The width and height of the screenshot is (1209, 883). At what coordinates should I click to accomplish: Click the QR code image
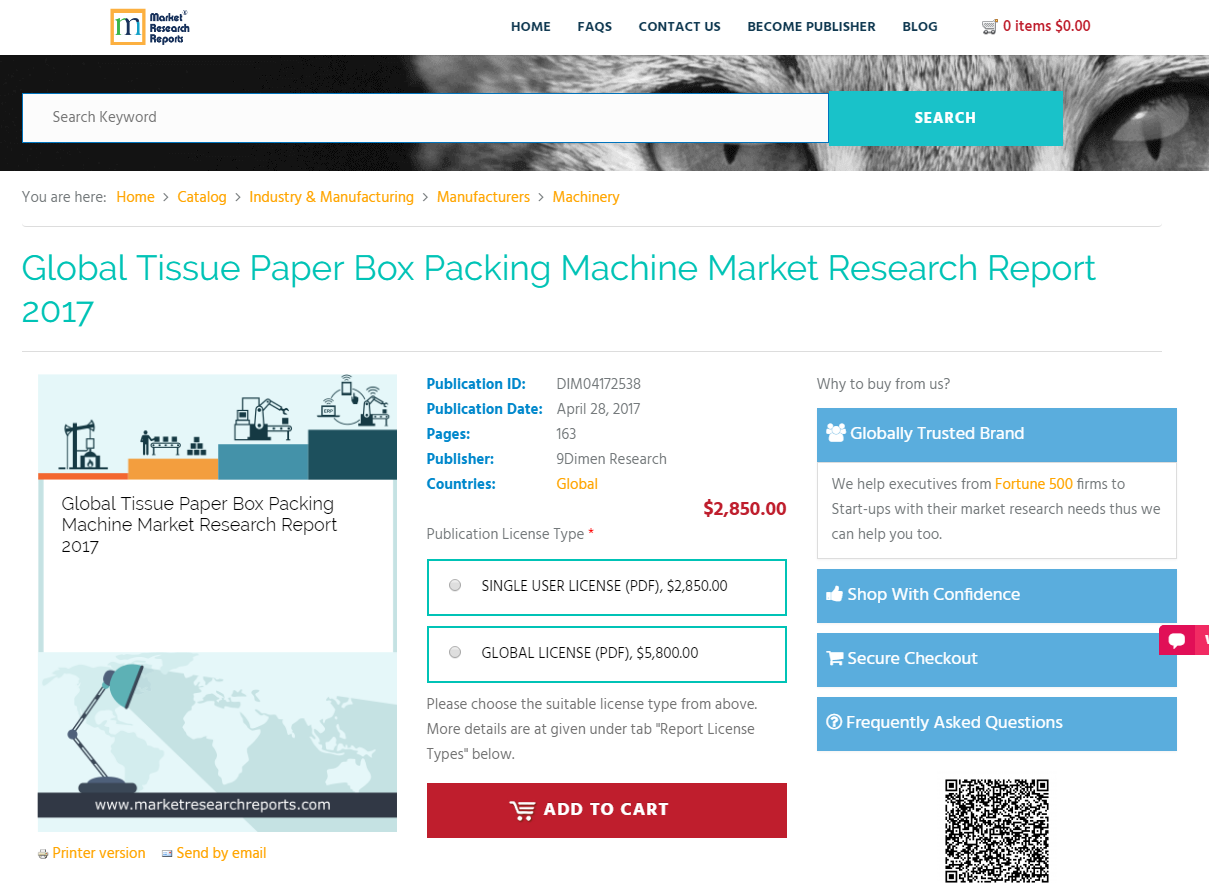pos(997,830)
